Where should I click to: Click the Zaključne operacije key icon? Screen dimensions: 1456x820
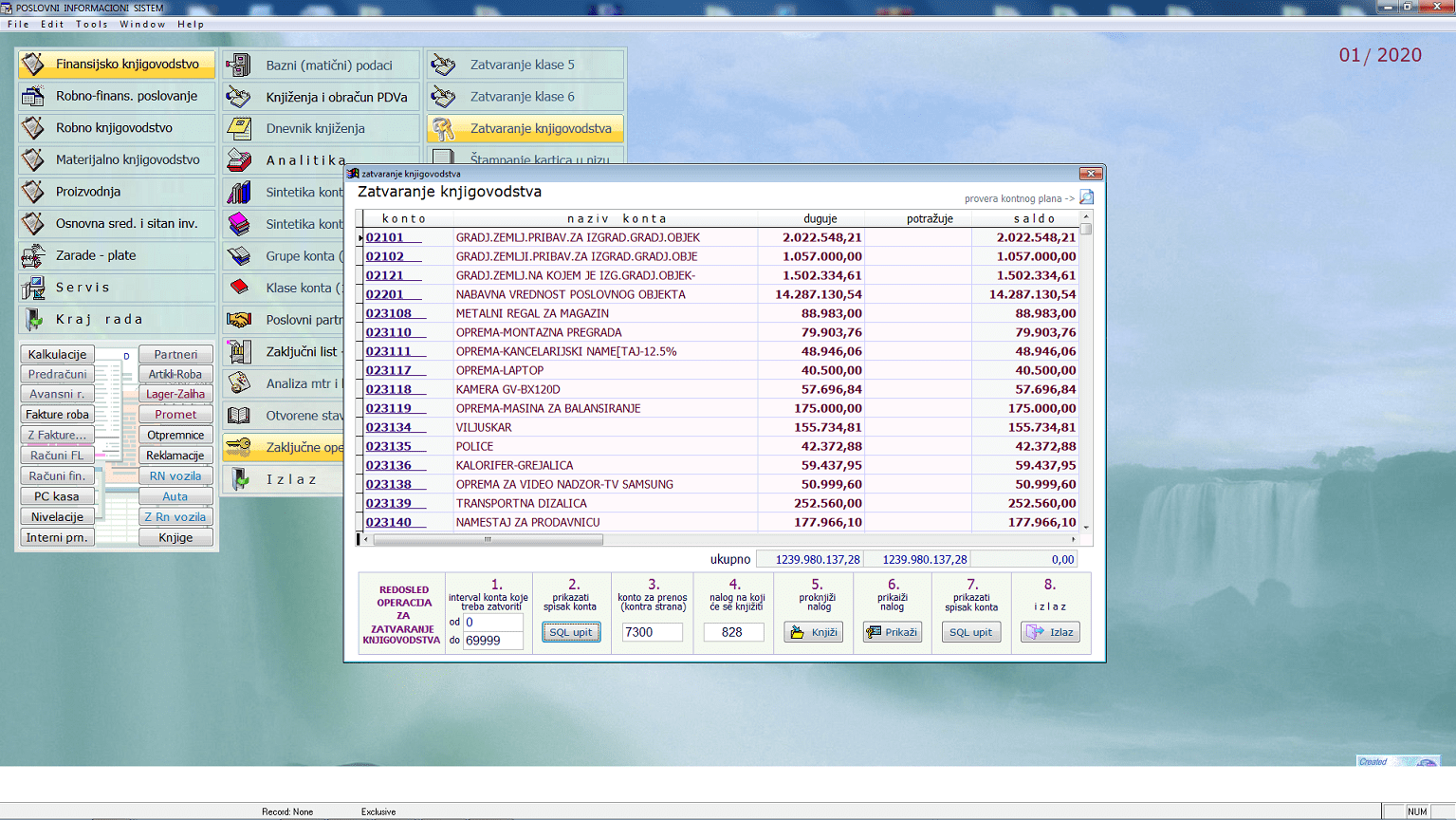point(239,447)
